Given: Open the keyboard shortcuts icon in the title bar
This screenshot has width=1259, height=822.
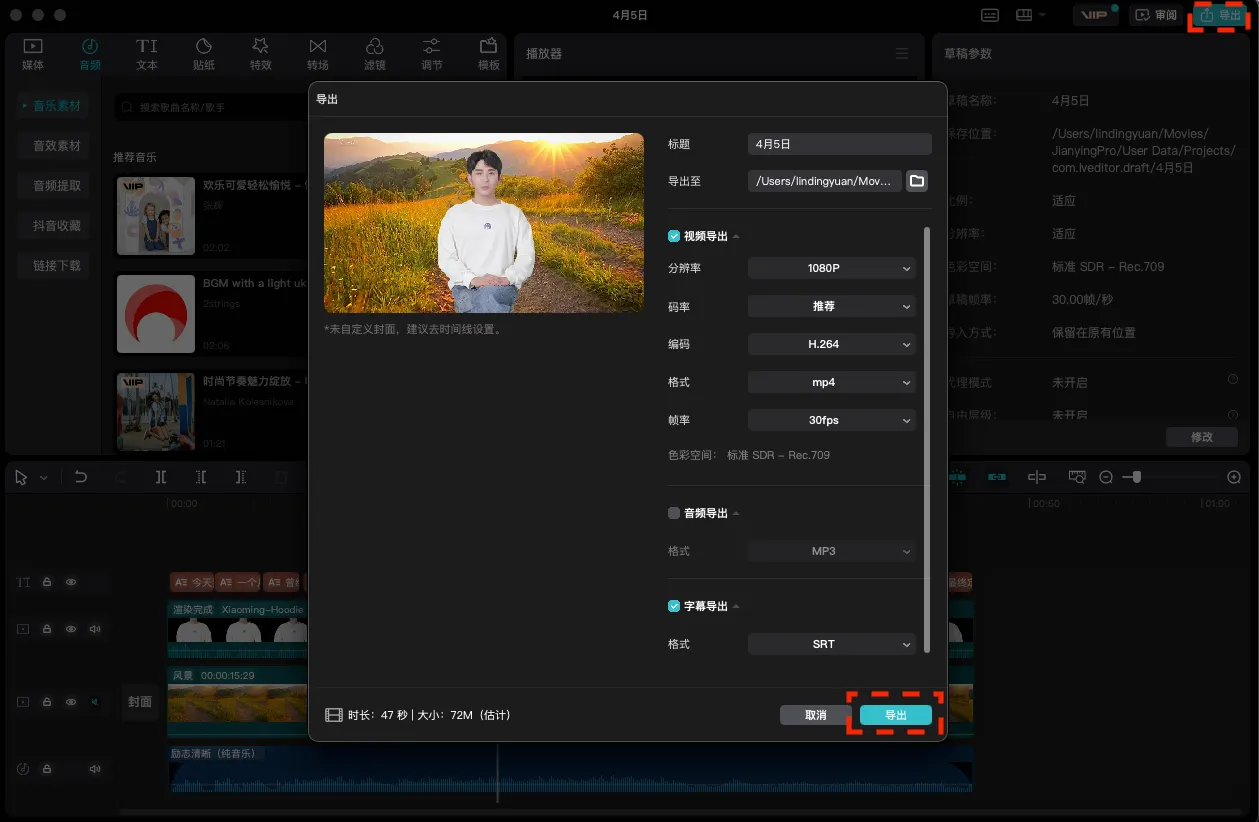Looking at the screenshot, I should tap(990, 15).
